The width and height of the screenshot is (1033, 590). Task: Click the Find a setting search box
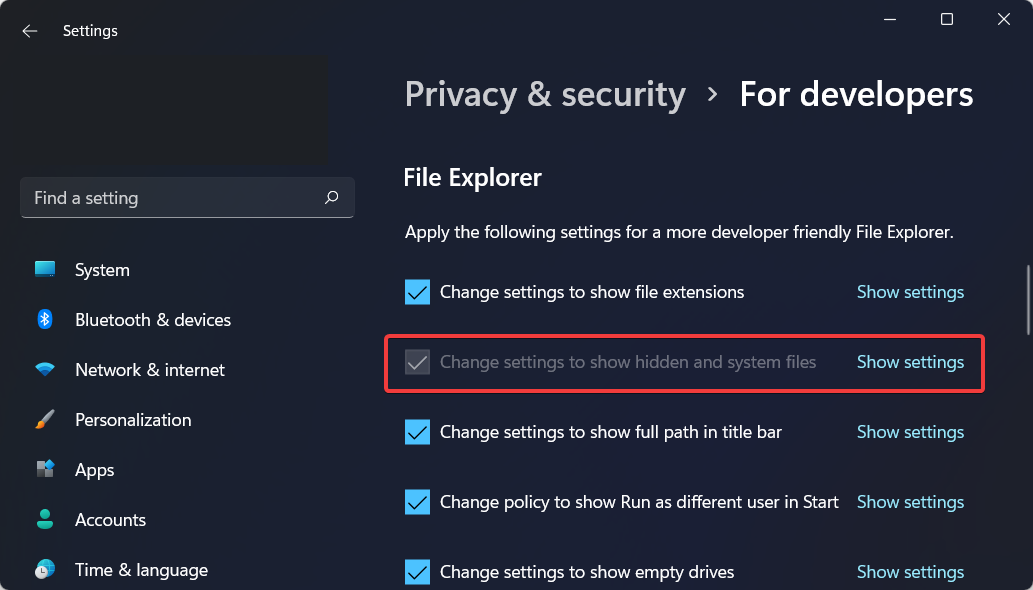[175, 198]
